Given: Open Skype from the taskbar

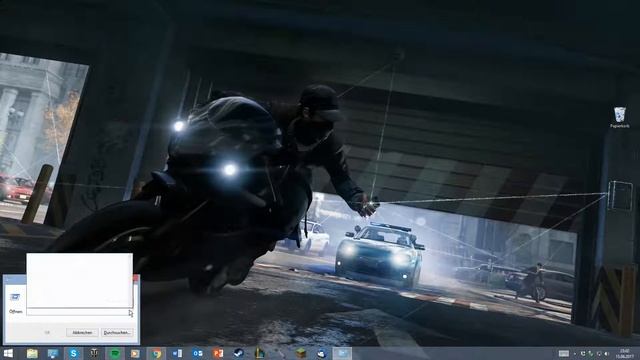Looking at the screenshot, I should coord(73,353).
